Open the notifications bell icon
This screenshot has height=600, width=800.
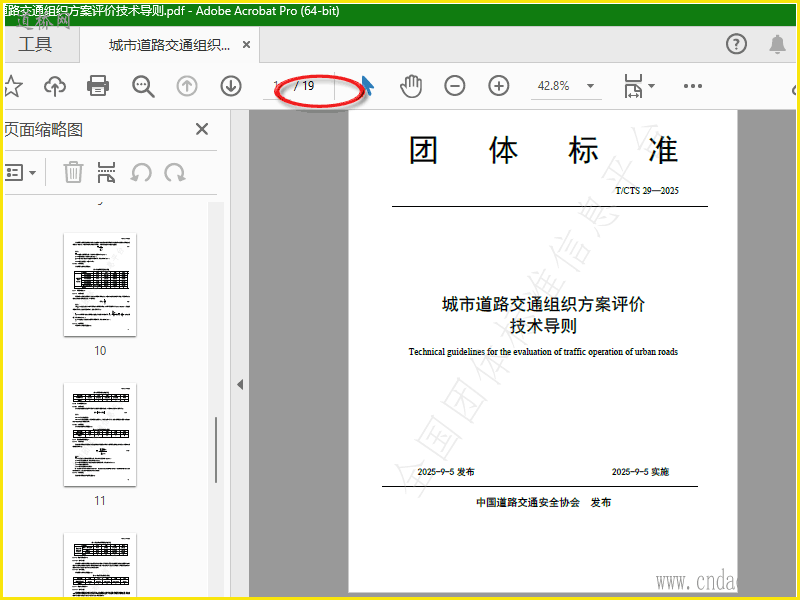point(777,44)
